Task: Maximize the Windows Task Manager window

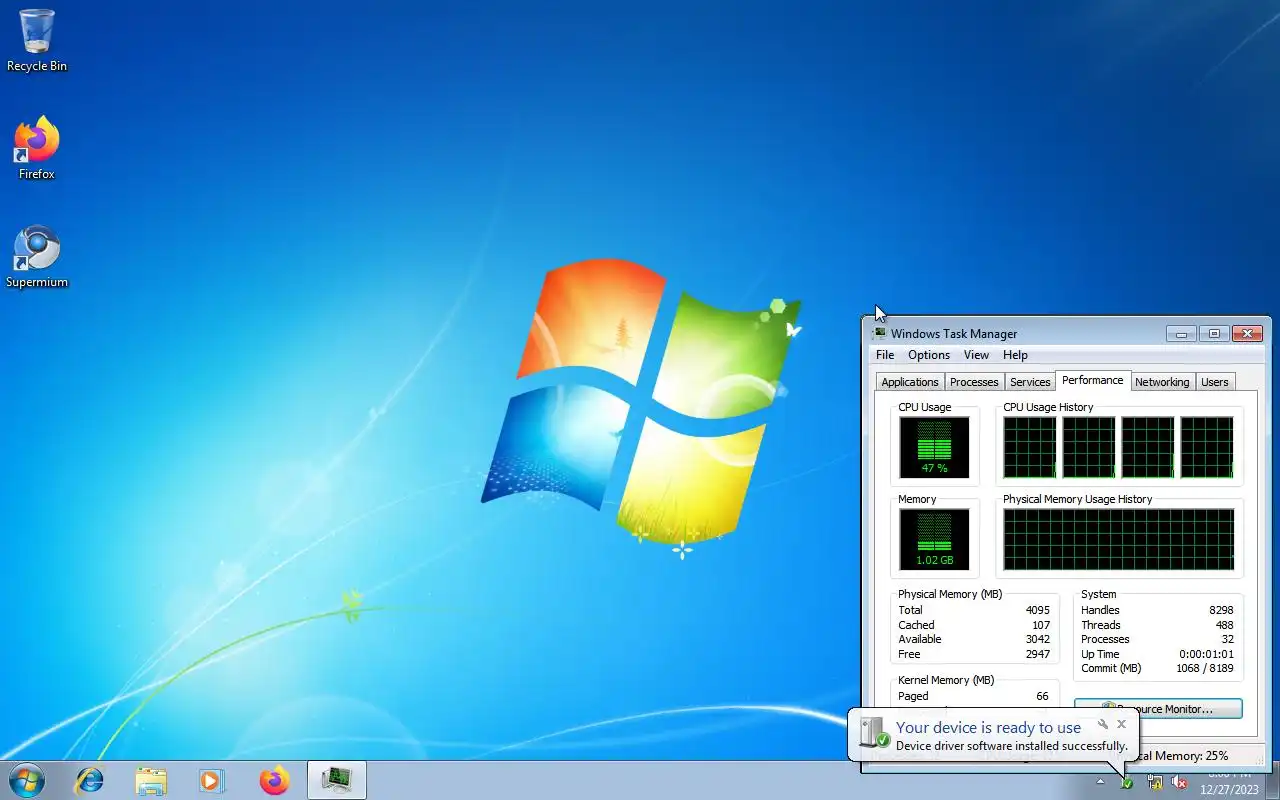Action: point(1214,334)
